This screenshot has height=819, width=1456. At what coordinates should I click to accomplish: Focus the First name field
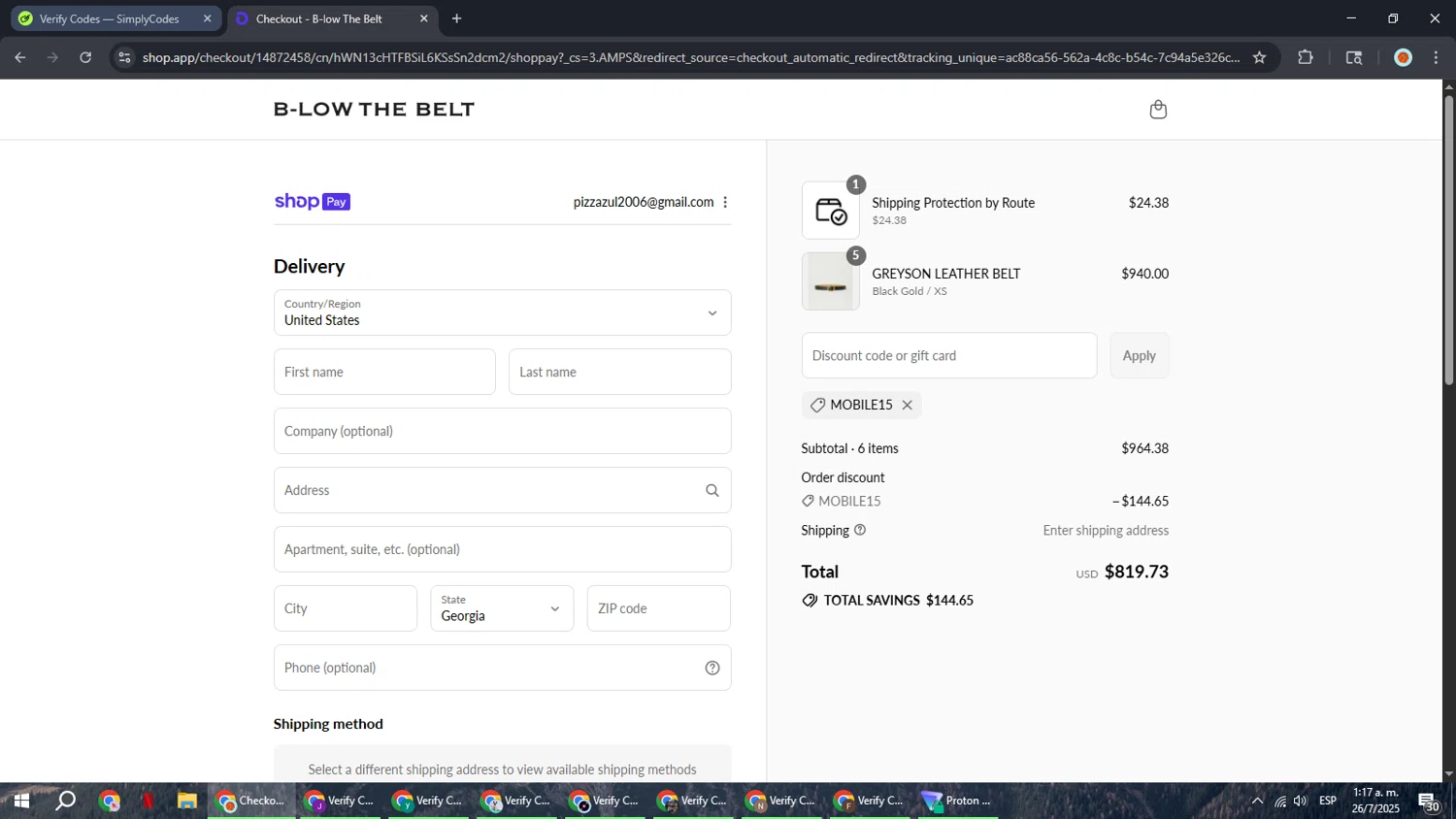click(x=384, y=372)
